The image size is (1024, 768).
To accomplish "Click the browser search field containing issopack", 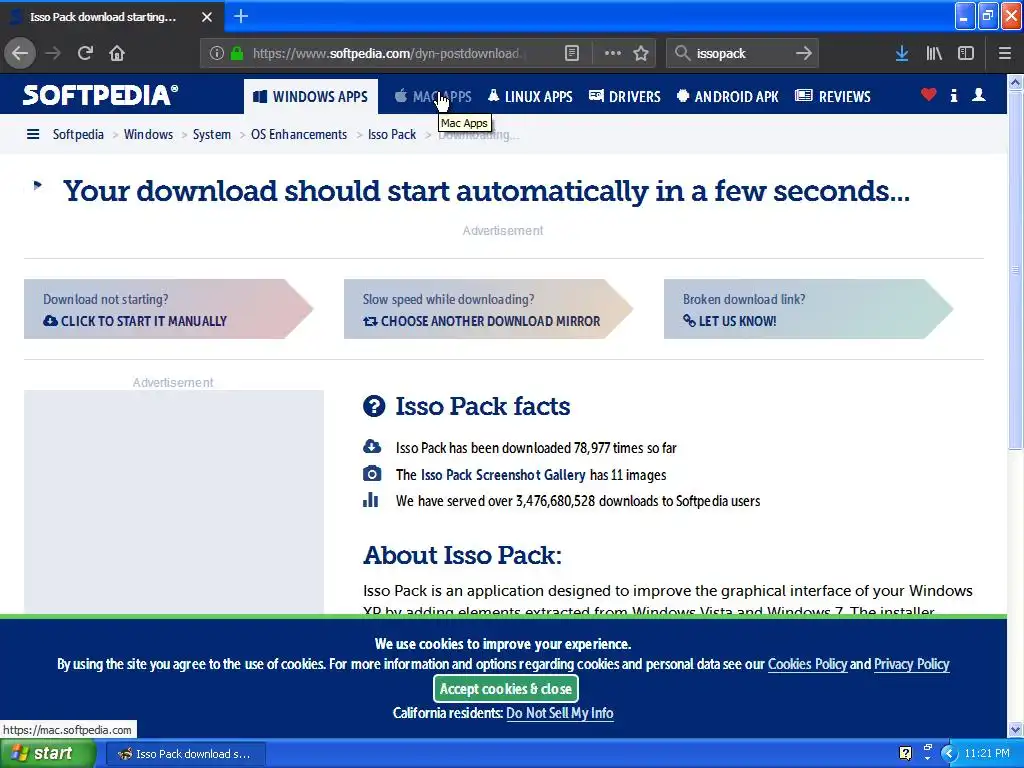I will [x=742, y=54].
